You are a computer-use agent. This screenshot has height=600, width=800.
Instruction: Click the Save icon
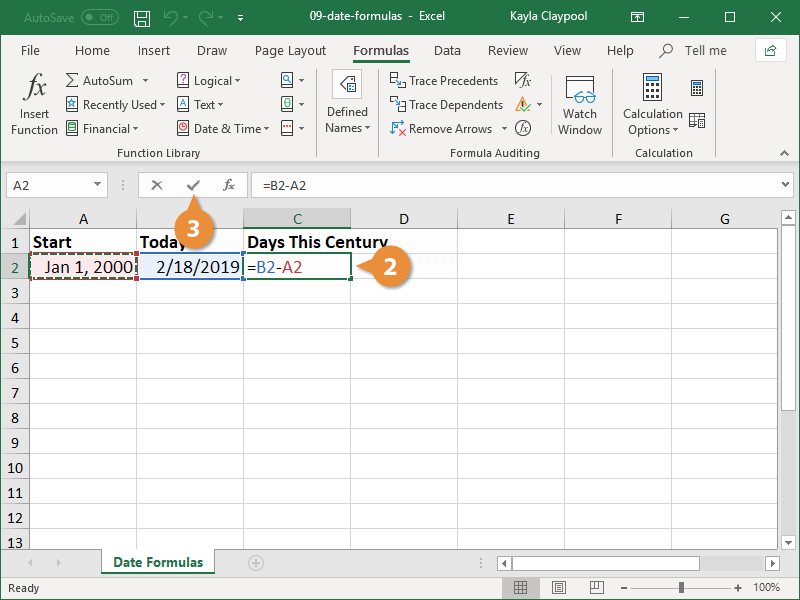tap(141, 17)
